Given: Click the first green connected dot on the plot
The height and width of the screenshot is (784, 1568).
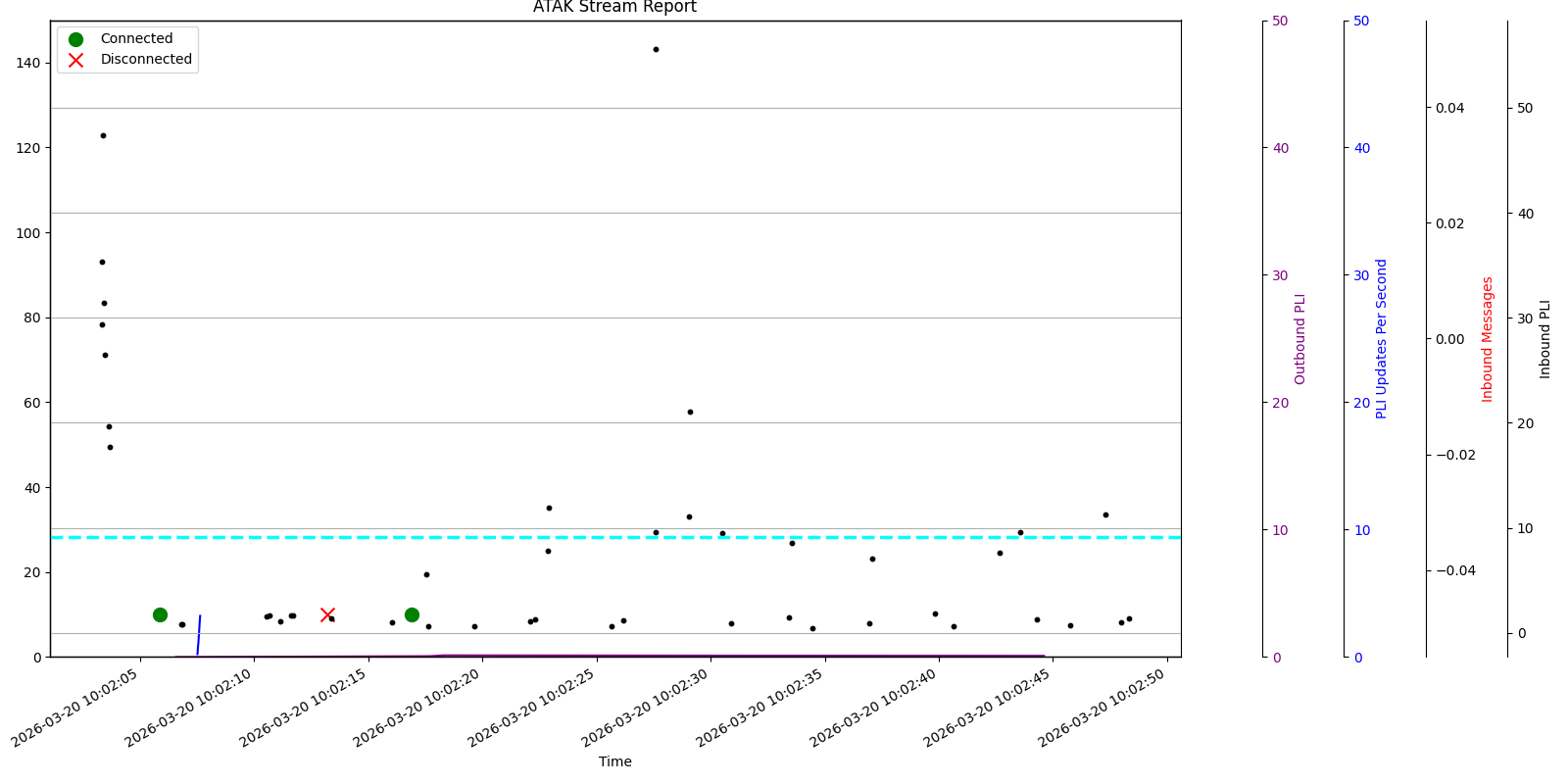Looking at the screenshot, I should (160, 614).
